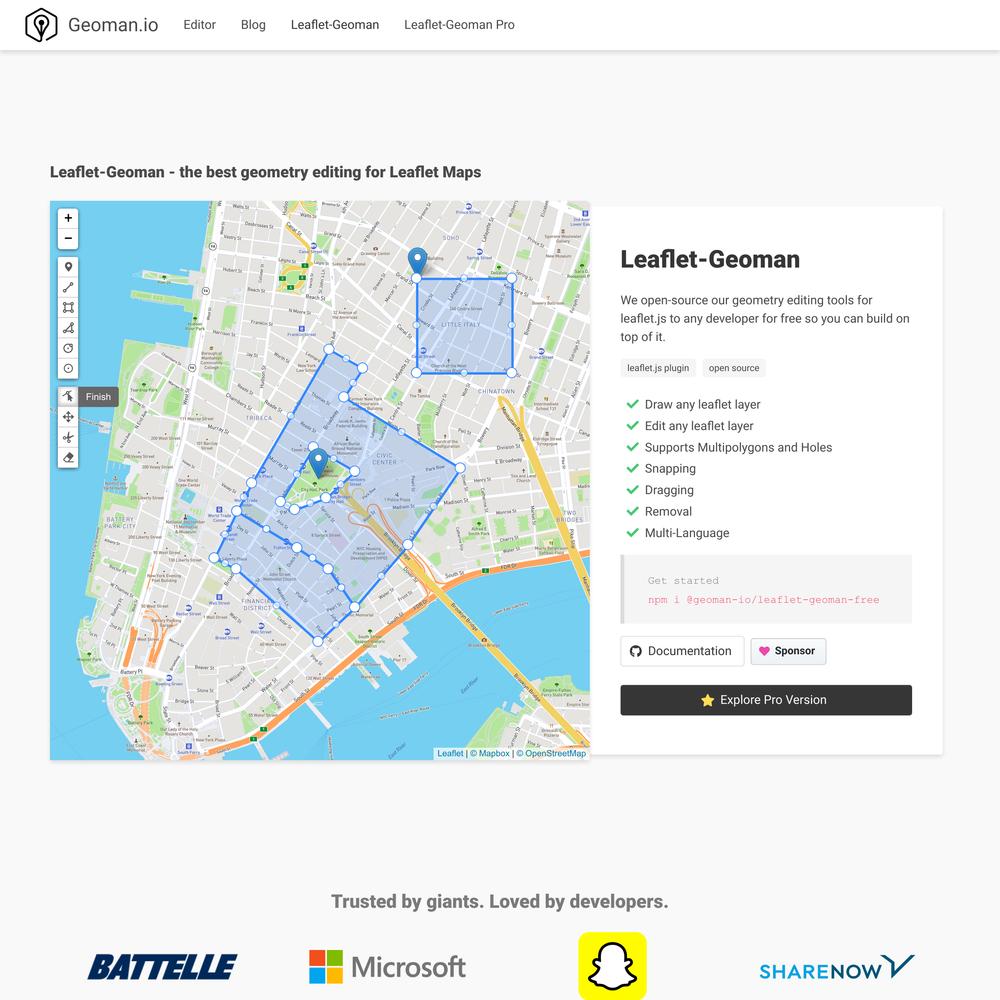Click the 'Edit any leaflet layer' text

pyautogui.click(x=699, y=426)
